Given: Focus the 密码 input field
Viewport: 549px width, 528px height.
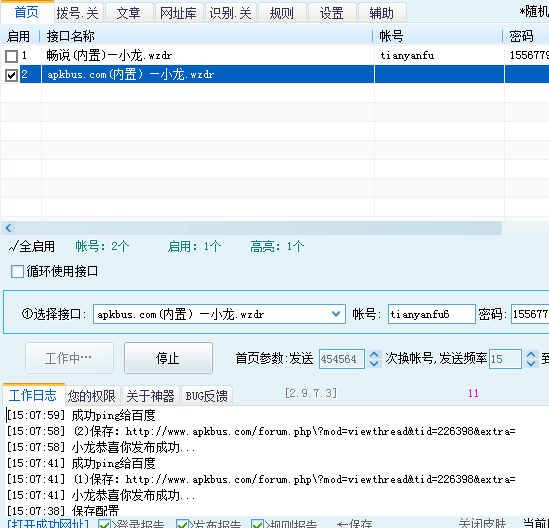Looking at the screenshot, I should pyautogui.click(x=530, y=314).
